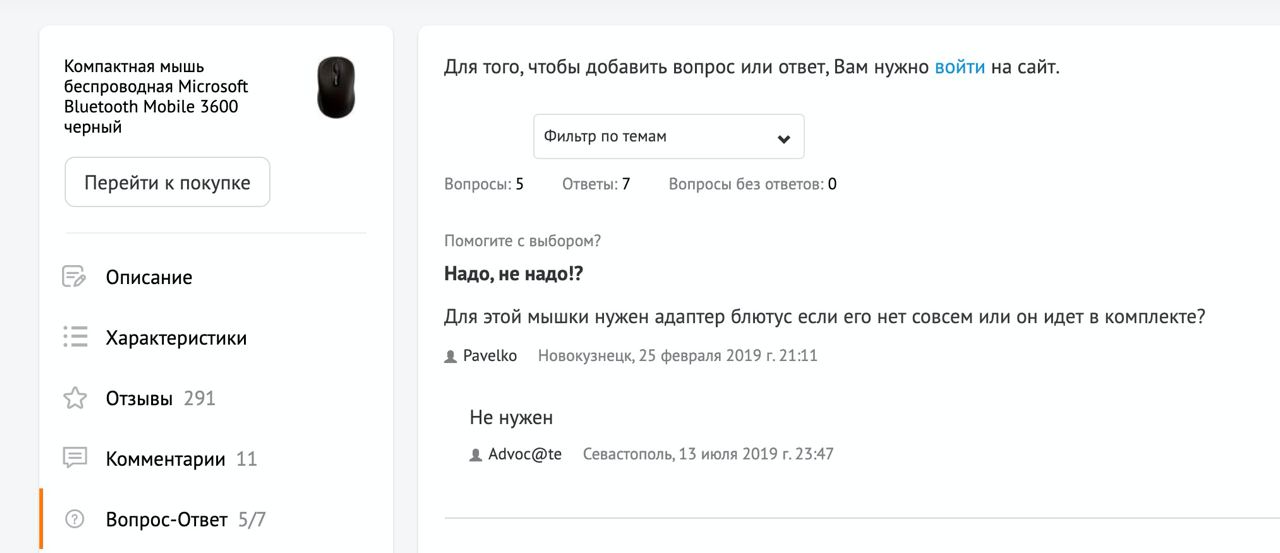Viewport: 1280px width, 553px height.
Task: Click the user icon next to Advoc@te
Action: (x=475, y=456)
